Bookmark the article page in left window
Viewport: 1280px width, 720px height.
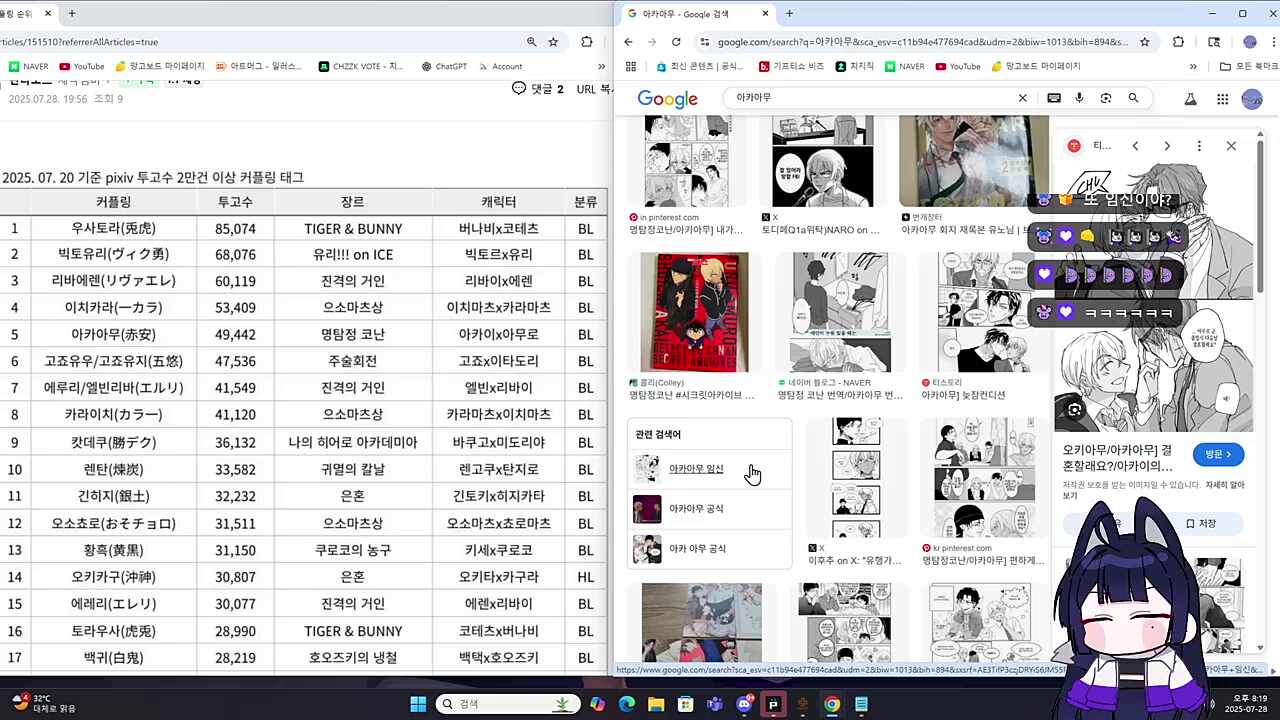point(553,42)
